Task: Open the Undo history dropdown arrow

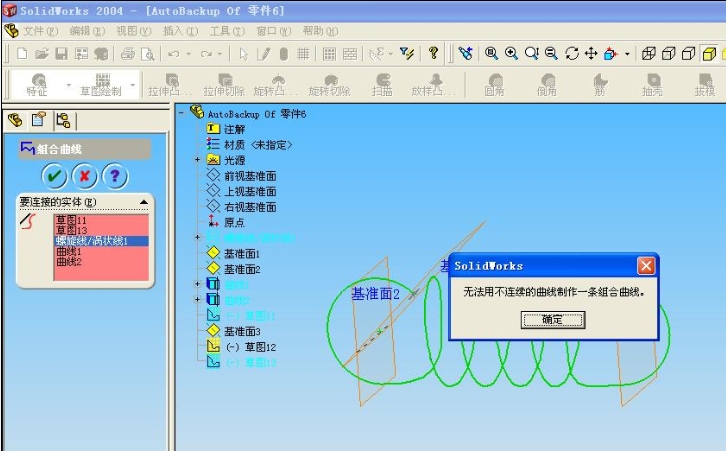Action: coord(188,54)
